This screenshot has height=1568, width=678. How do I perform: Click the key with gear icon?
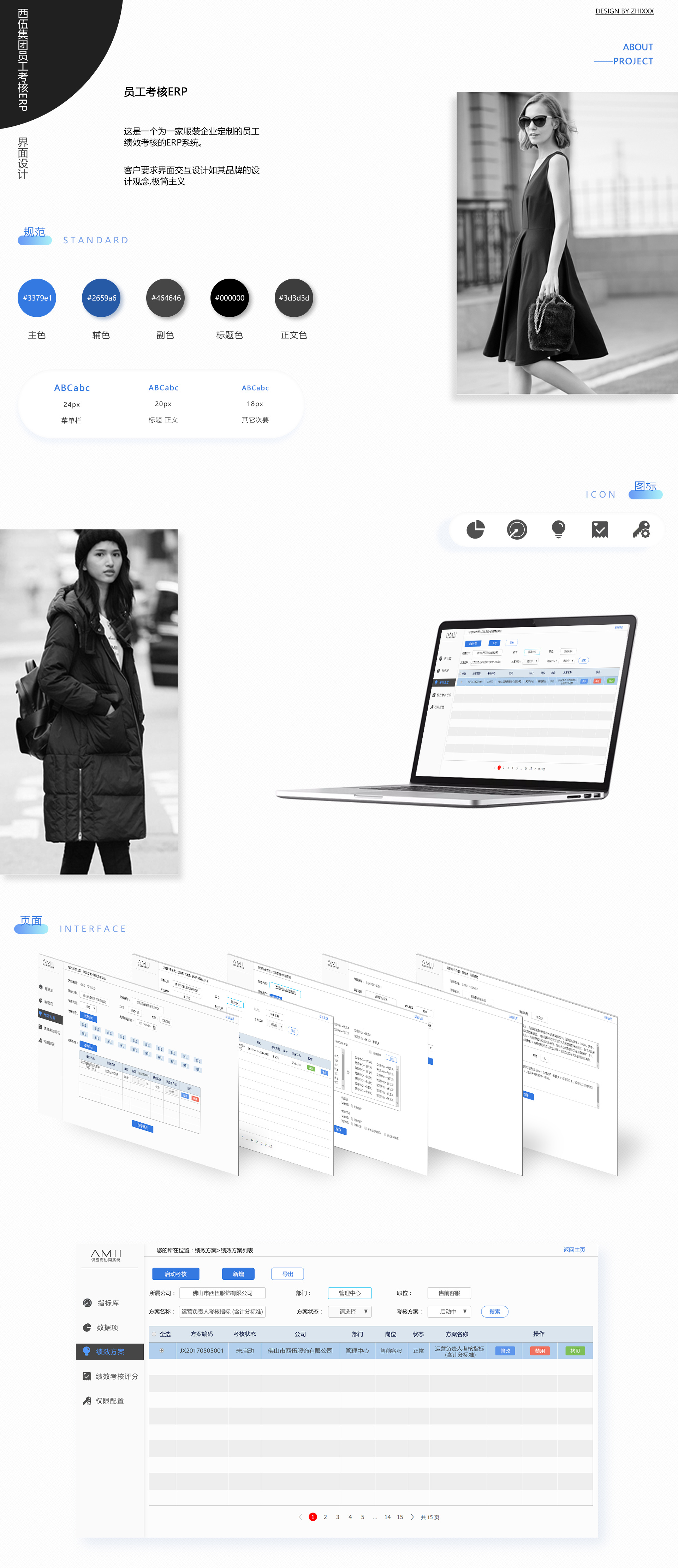click(641, 530)
